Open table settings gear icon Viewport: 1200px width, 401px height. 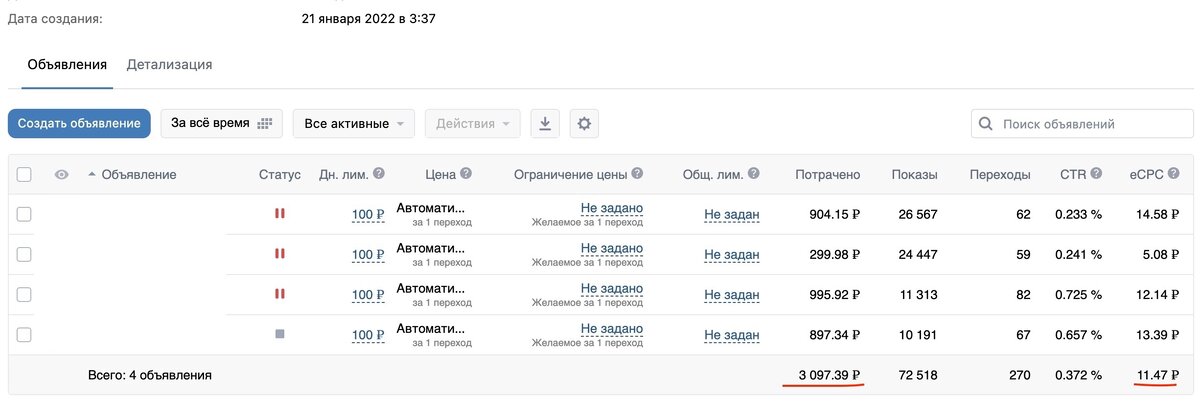coord(585,124)
